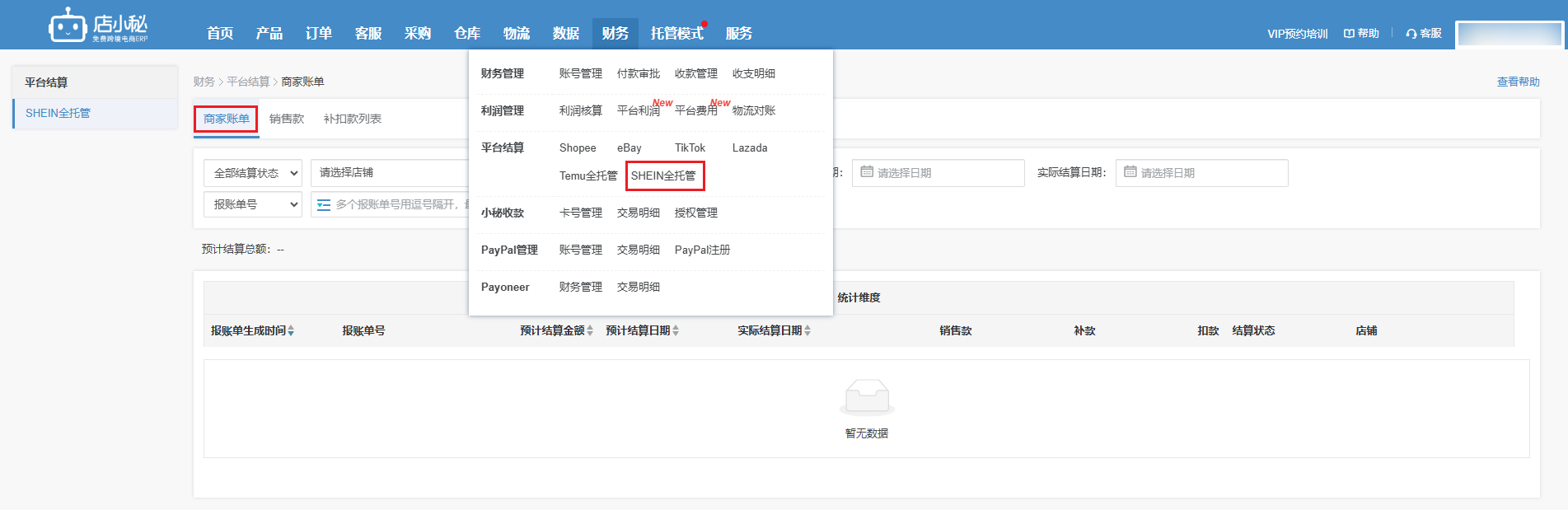Viewport: 1568px width, 510px height.
Task: Click 收款管理 in the menu
Action: pos(696,73)
